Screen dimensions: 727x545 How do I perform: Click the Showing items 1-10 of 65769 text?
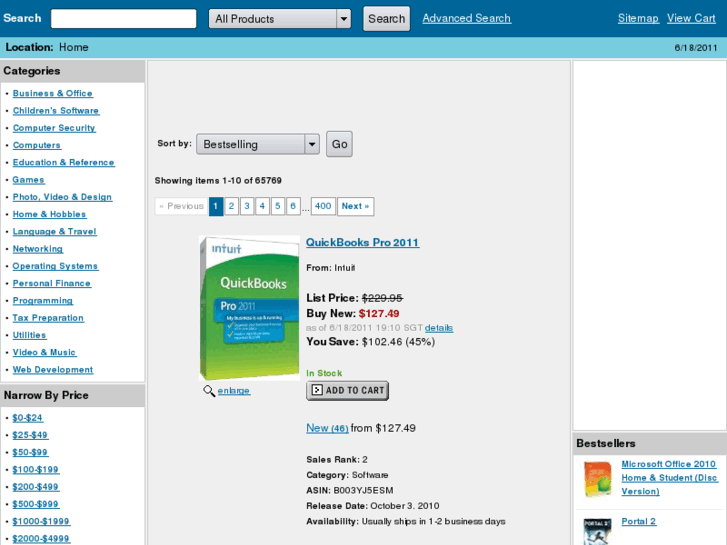coord(218,180)
